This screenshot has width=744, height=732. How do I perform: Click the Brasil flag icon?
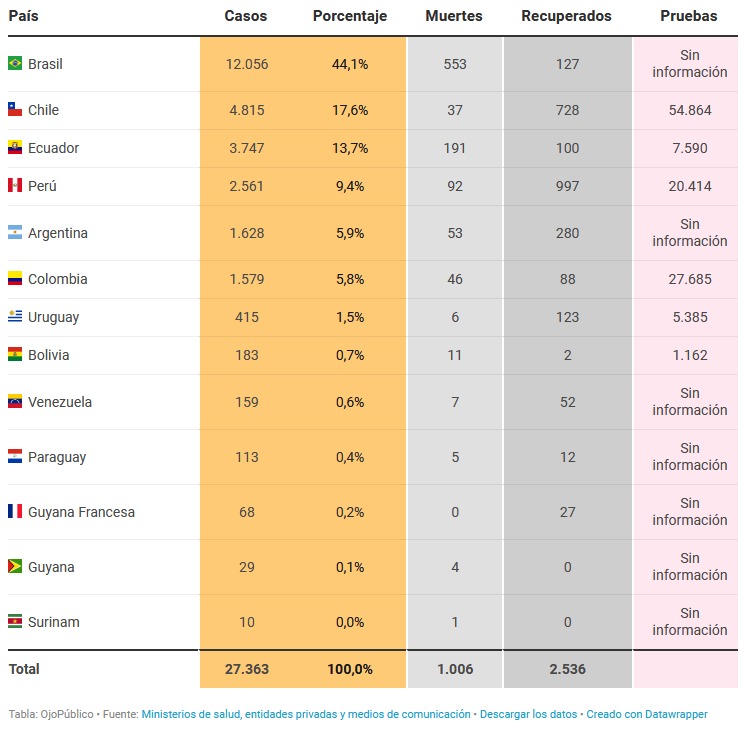[15, 64]
